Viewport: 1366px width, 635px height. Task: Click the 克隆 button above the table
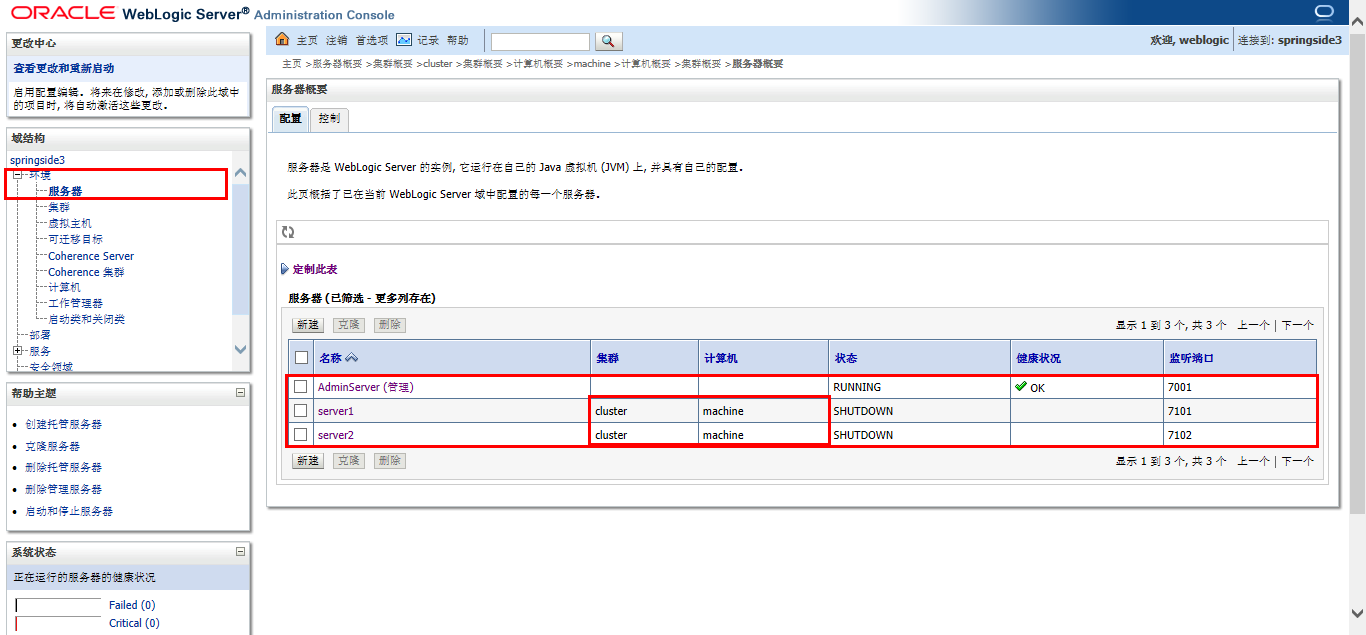coord(348,325)
